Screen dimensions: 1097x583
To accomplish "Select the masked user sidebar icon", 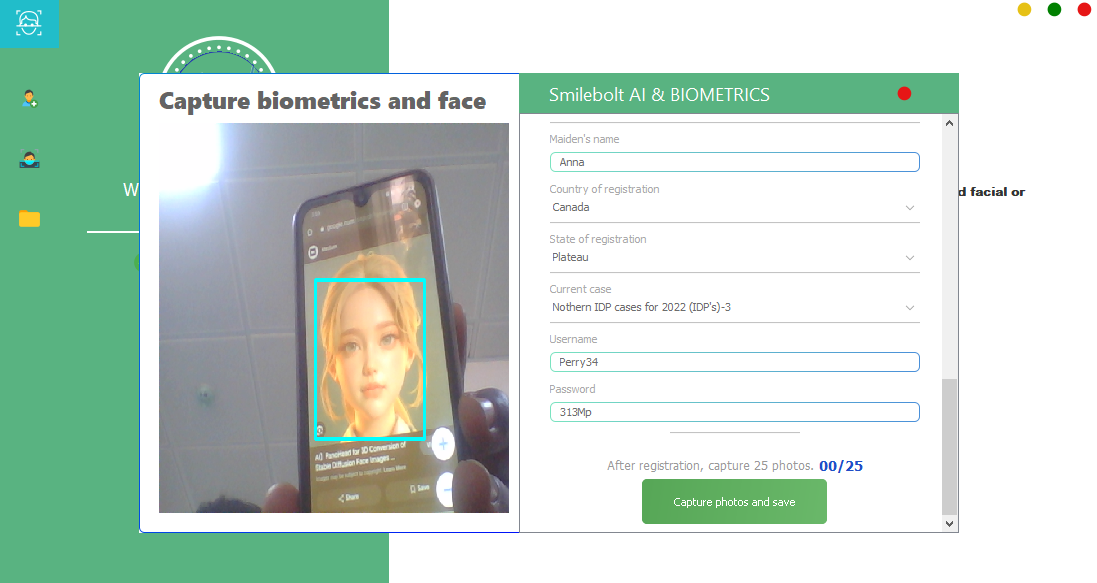I will [29, 160].
